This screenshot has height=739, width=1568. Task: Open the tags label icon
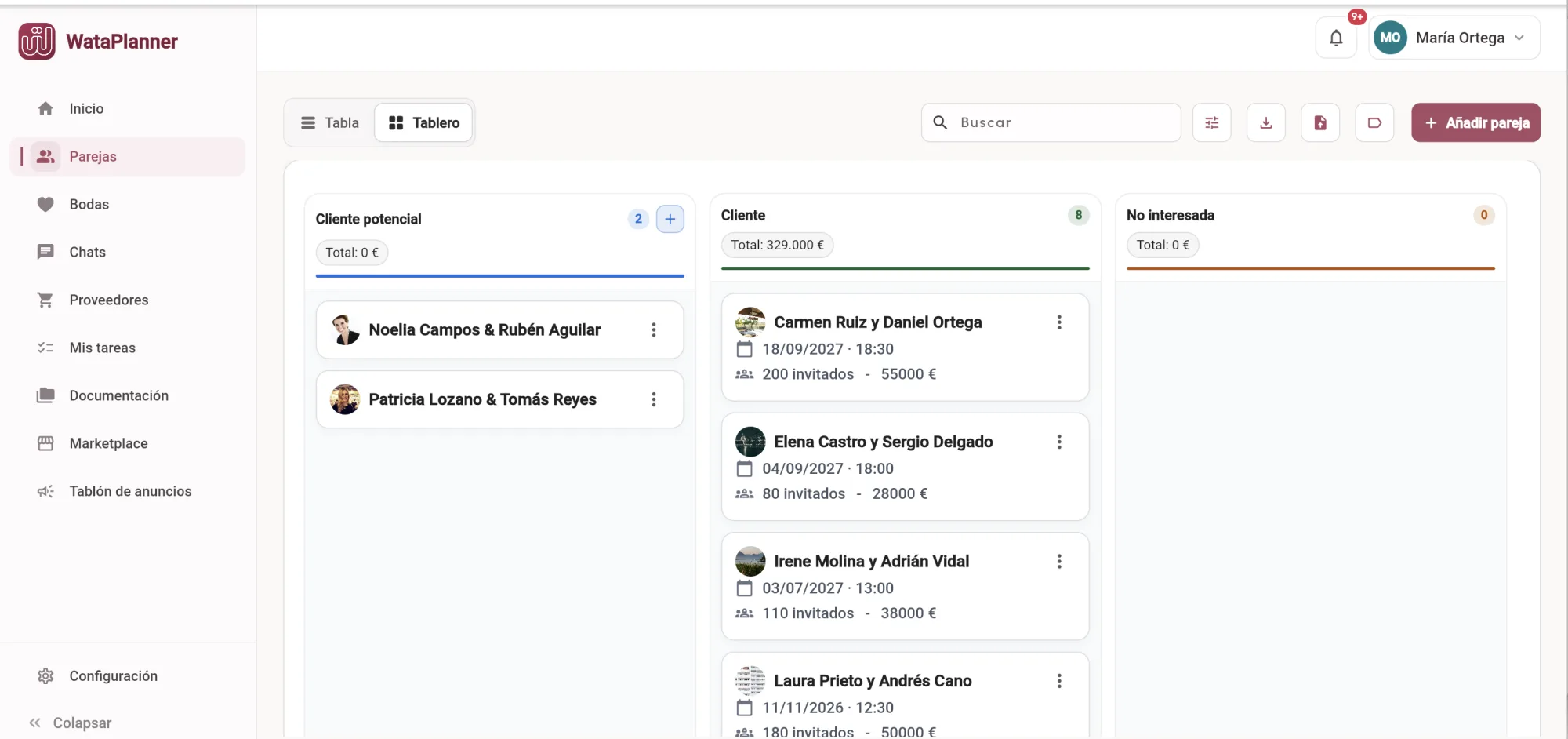(1374, 122)
